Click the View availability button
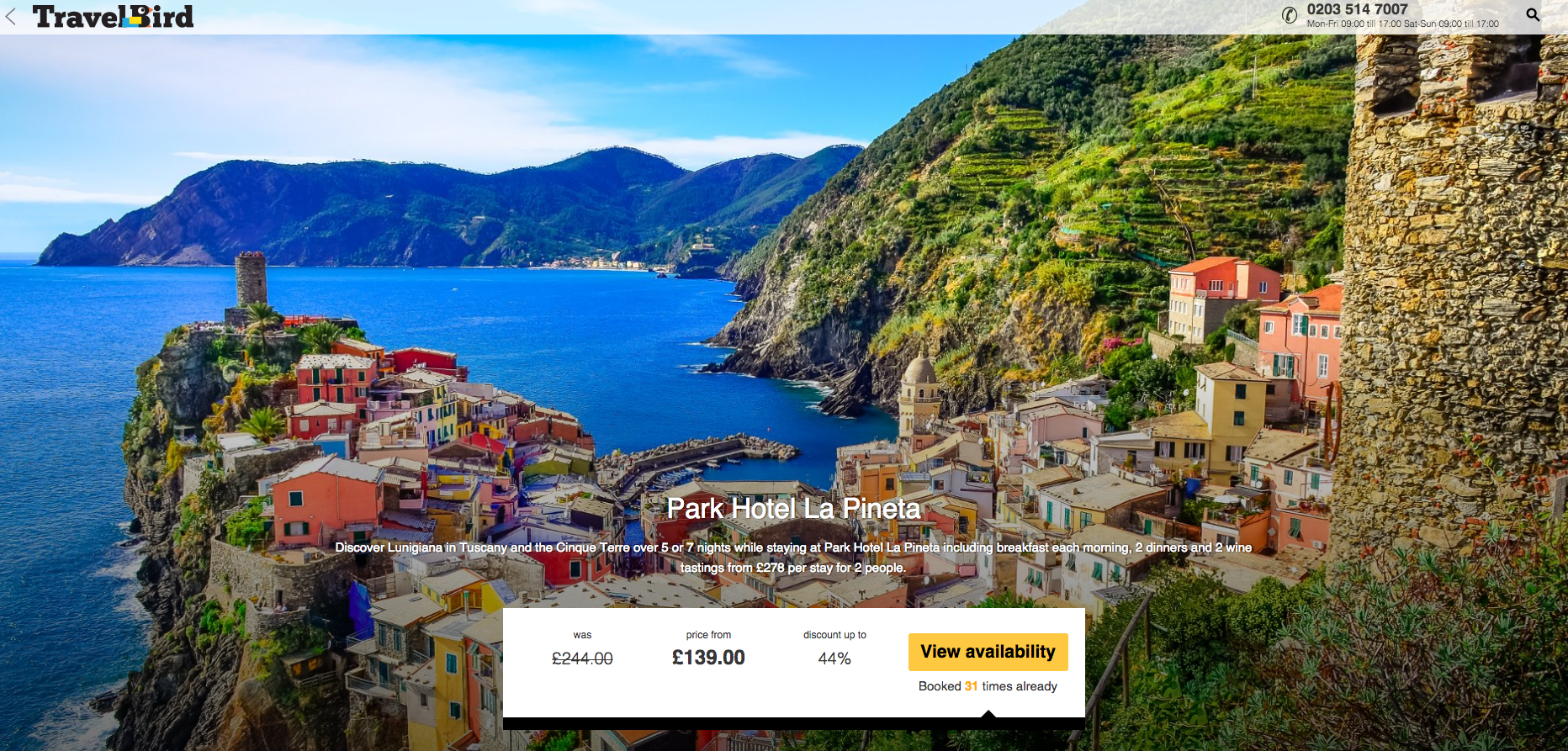The width and height of the screenshot is (1568, 751). (988, 652)
